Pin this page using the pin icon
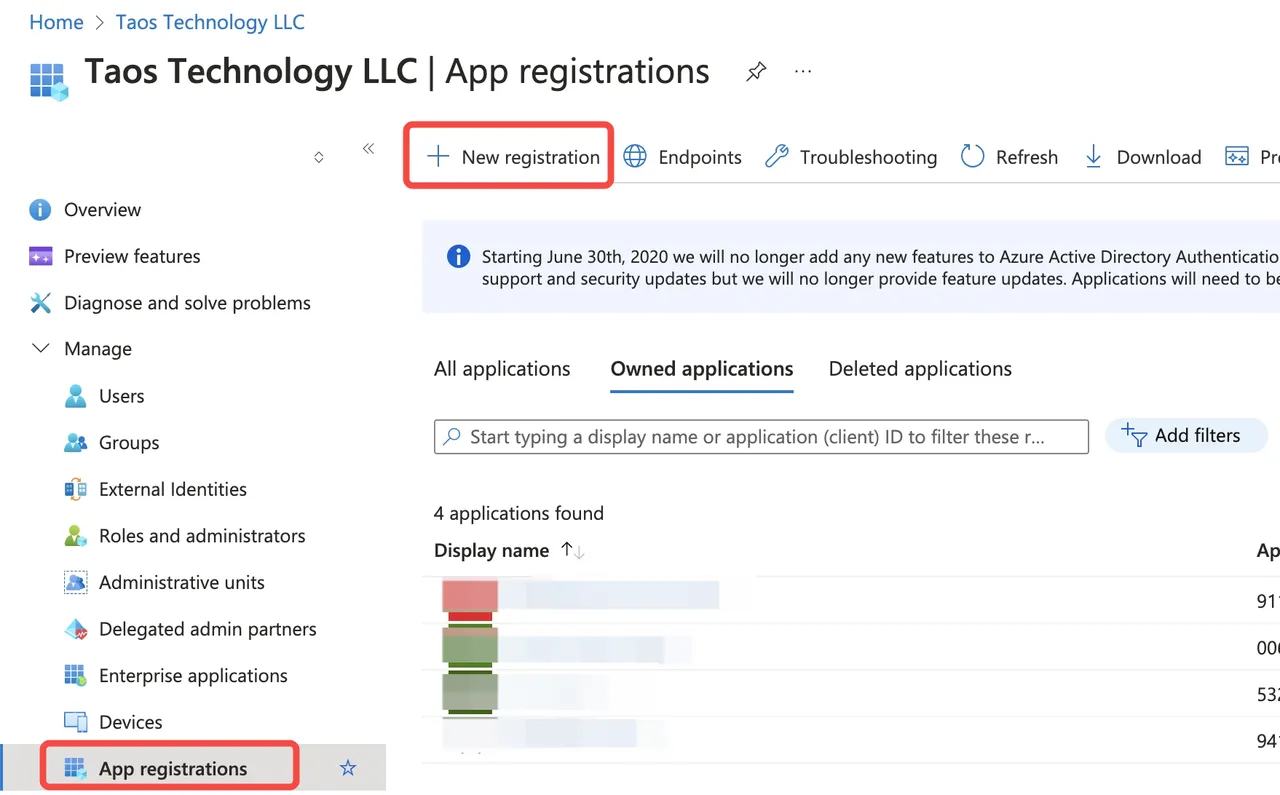 click(757, 72)
